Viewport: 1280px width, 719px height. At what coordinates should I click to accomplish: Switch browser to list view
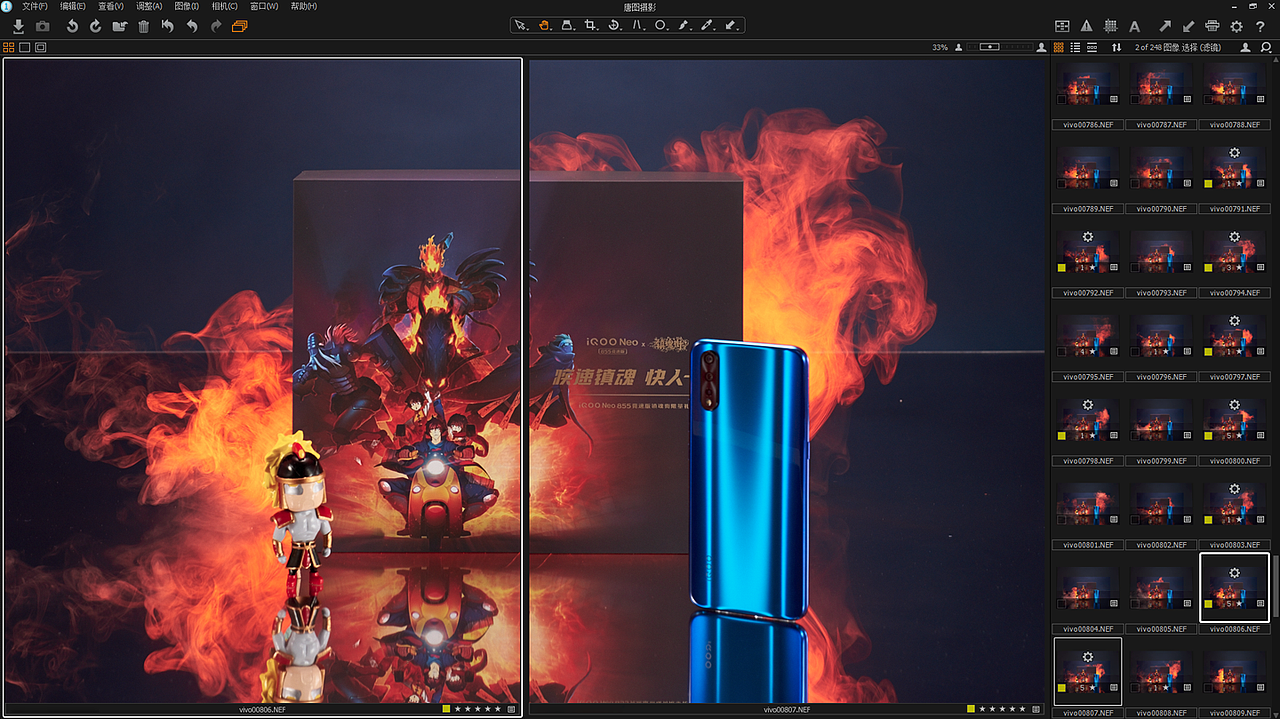pyautogui.click(x=1075, y=47)
